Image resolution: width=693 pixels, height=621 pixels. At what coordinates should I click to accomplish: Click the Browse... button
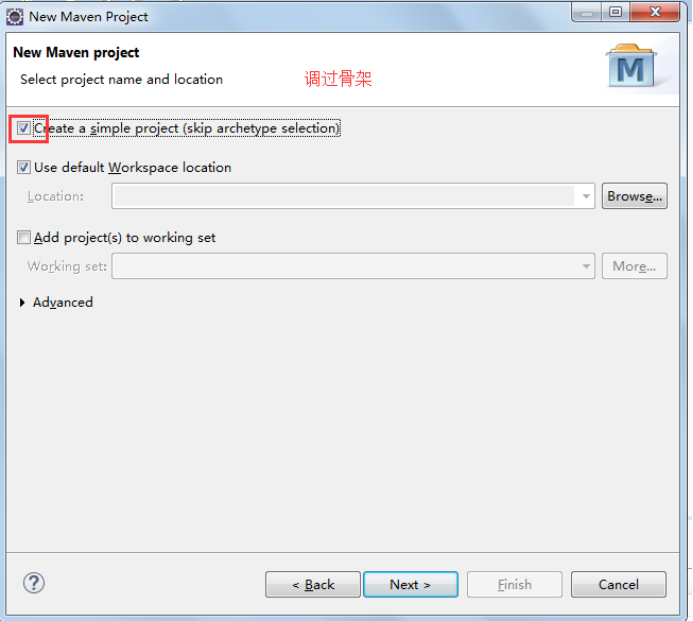pyautogui.click(x=634, y=196)
